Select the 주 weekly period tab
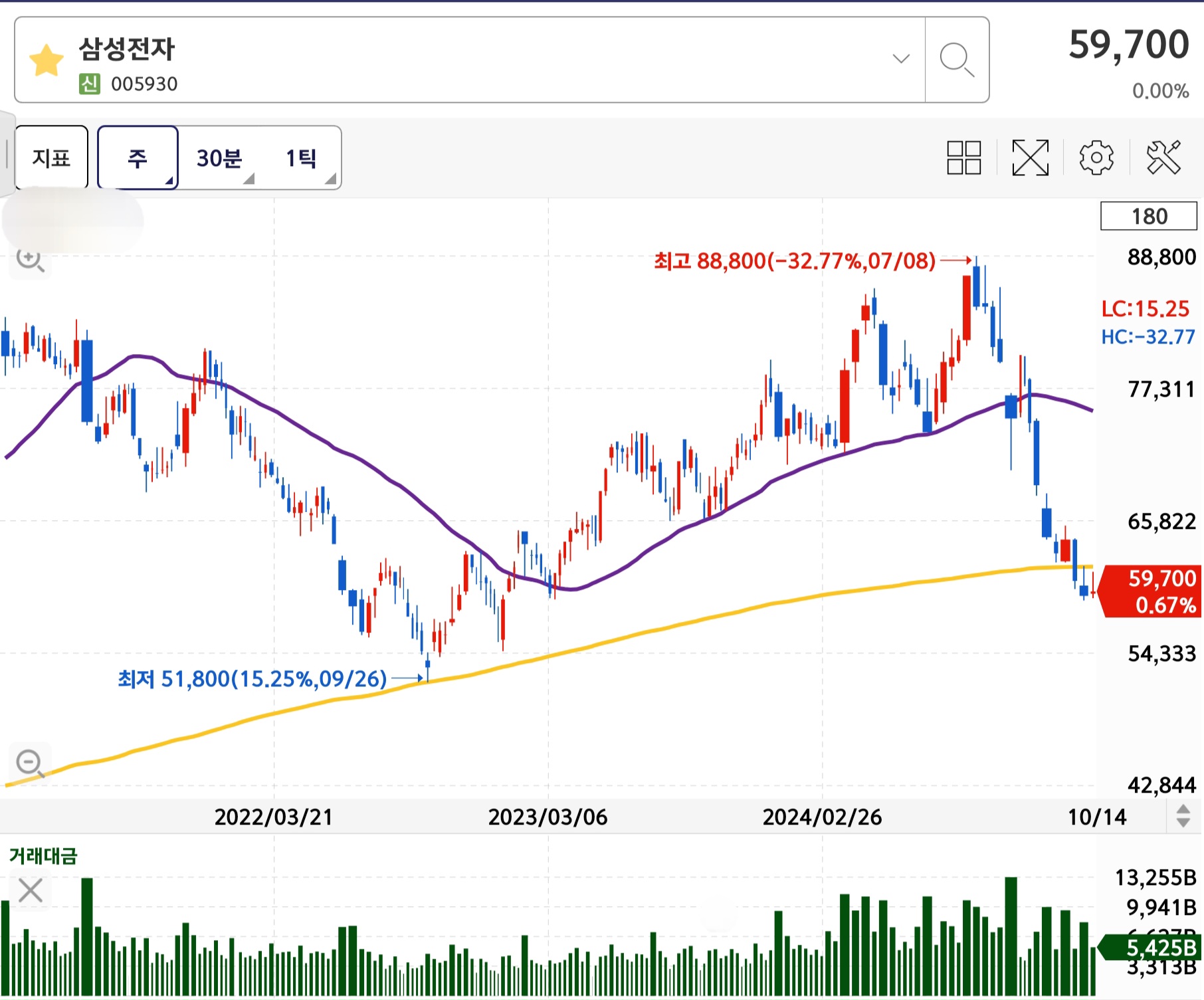The width and height of the screenshot is (1204, 1000). coord(138,157)
